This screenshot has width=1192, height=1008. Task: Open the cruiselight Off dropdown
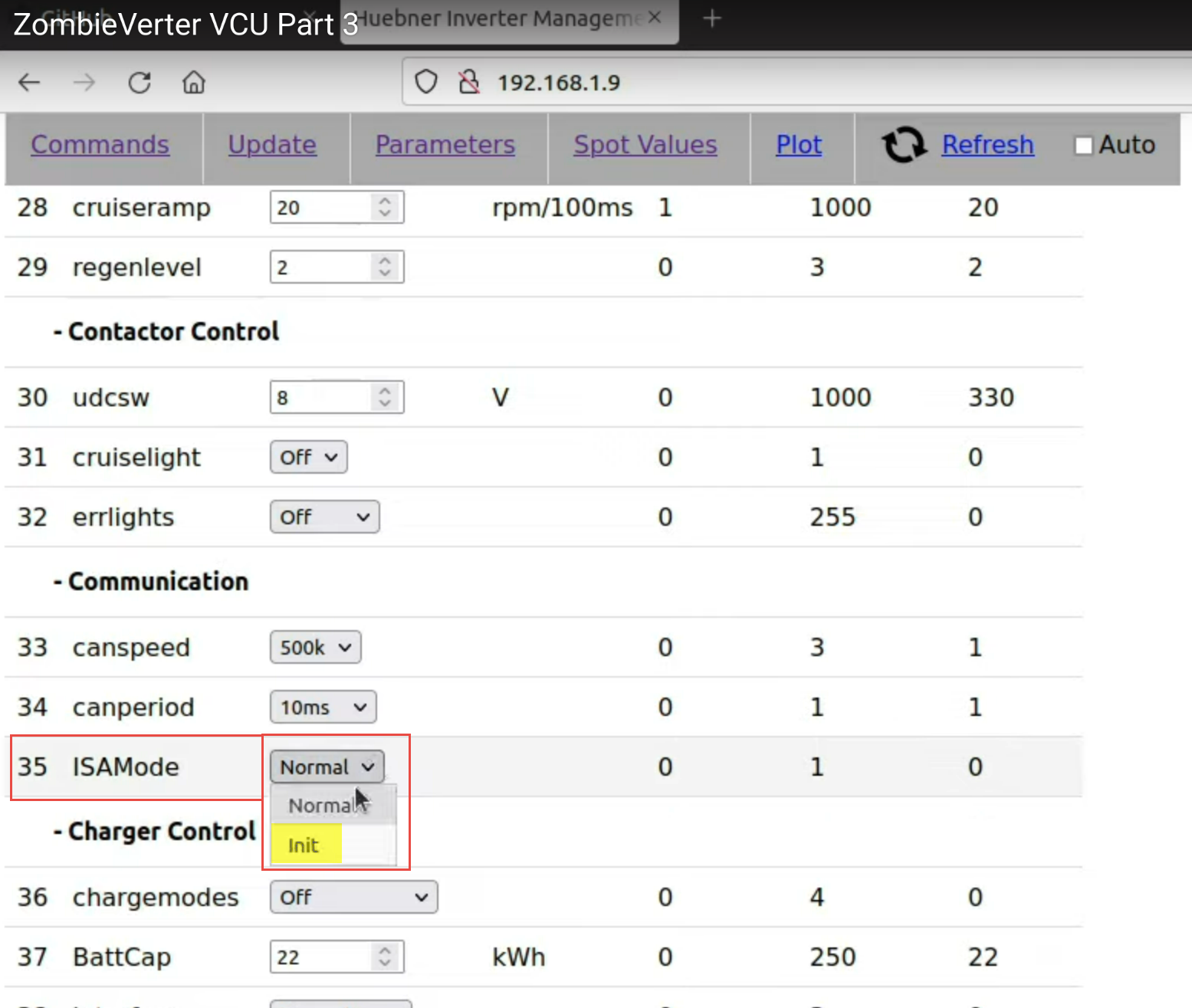(308, 458)
